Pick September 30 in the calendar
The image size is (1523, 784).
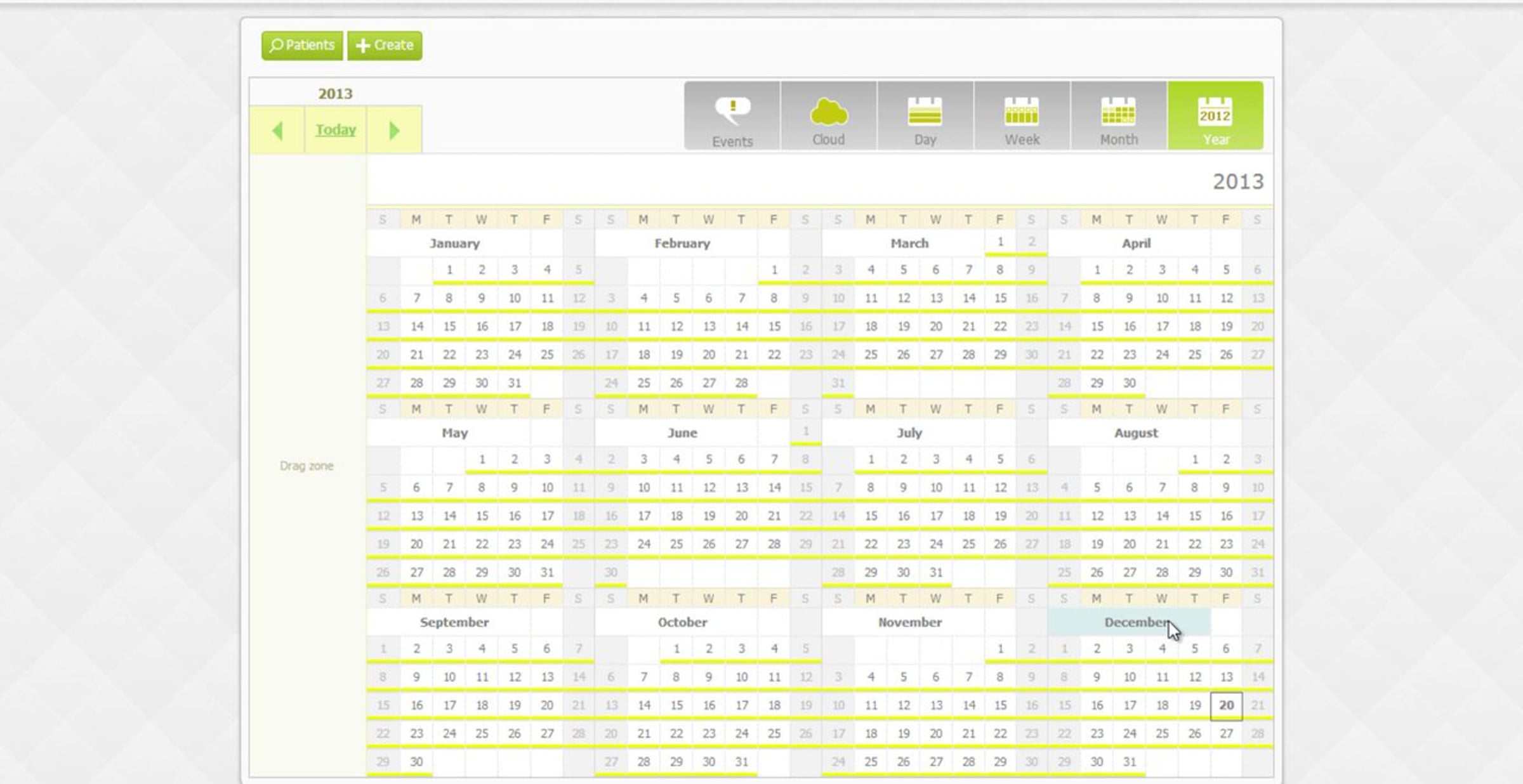pos(416,762)
